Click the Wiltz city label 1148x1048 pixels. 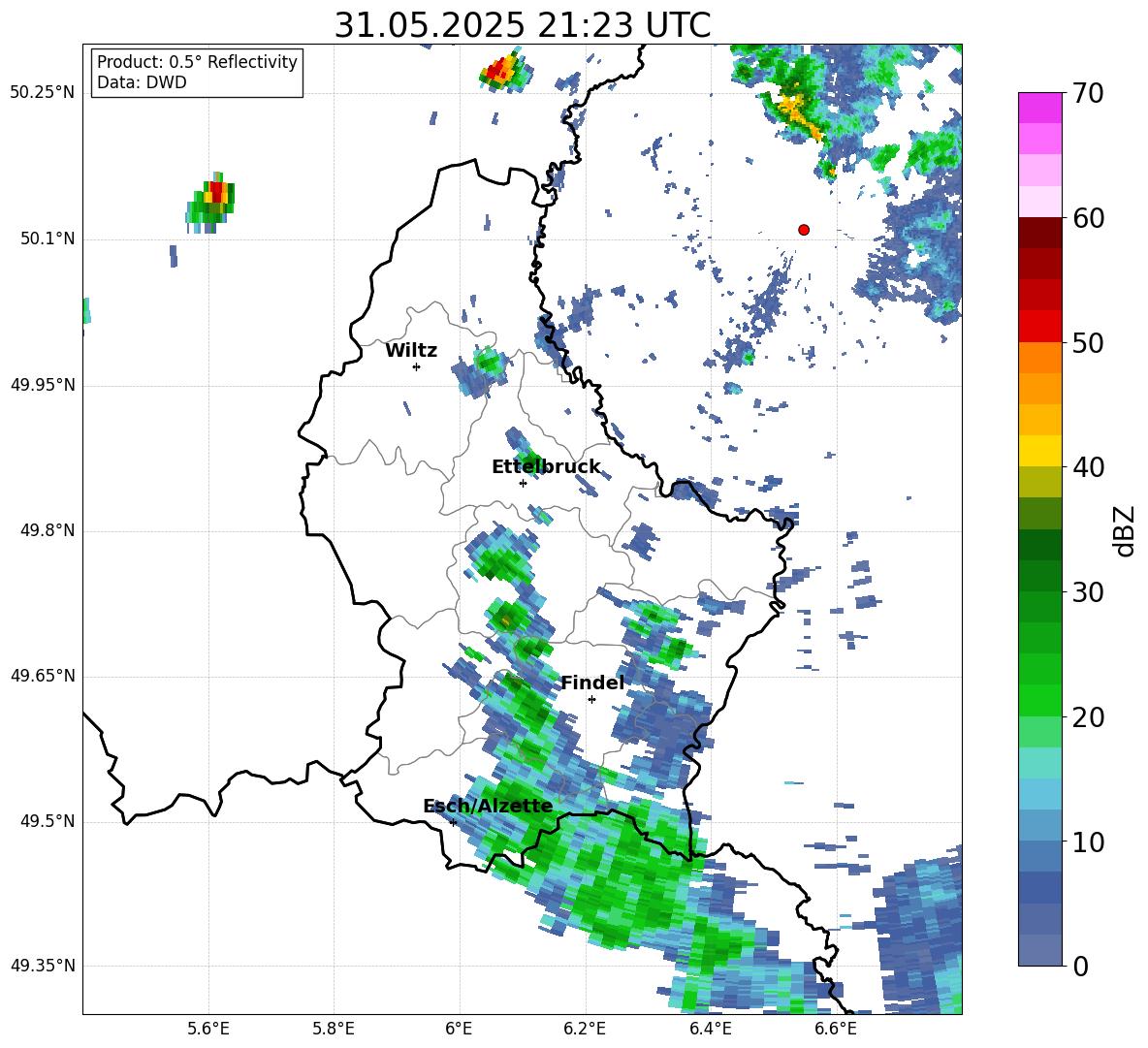pyautogui.click(x=411, y=351)
